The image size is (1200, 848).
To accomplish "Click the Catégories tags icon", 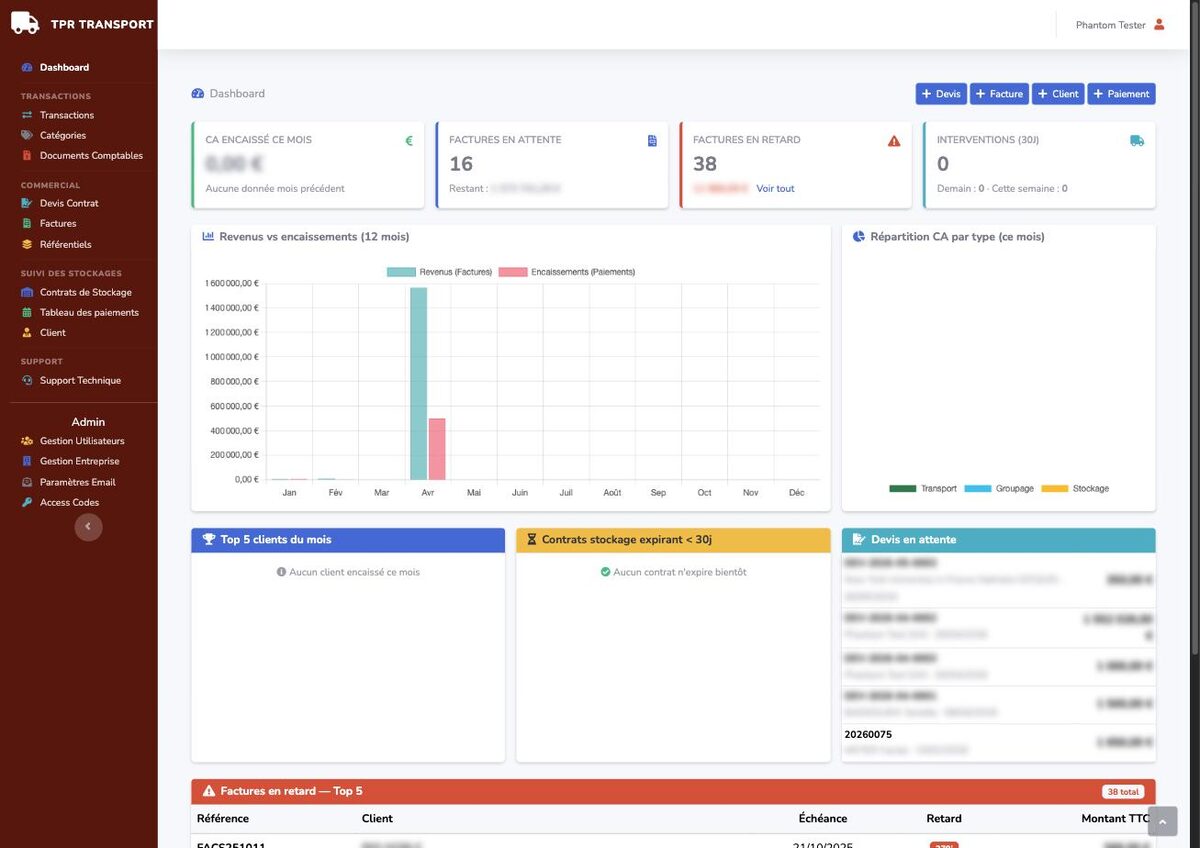I will click(x=27, y=135).
